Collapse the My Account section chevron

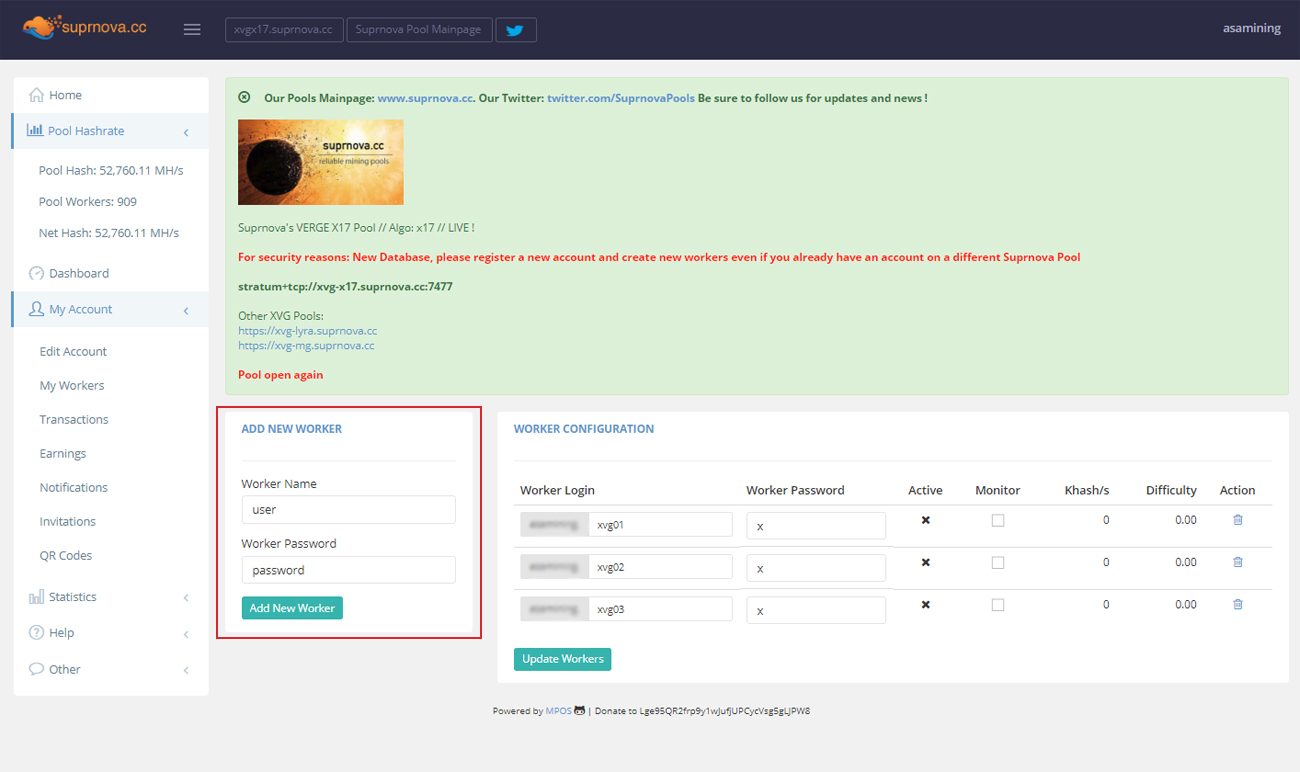click(x=186, y=311)
